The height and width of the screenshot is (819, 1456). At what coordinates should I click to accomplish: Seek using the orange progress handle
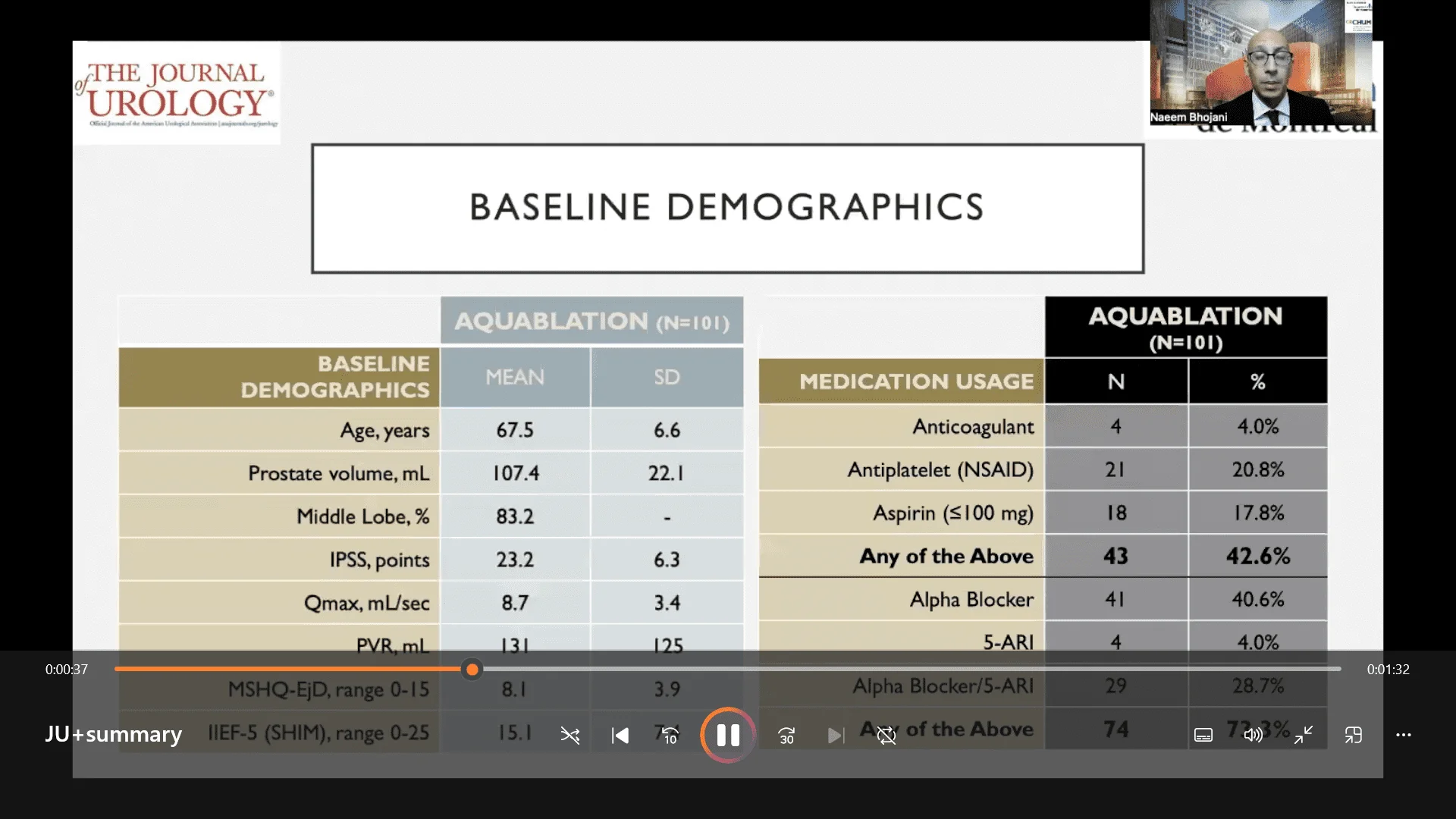(472, 670)
